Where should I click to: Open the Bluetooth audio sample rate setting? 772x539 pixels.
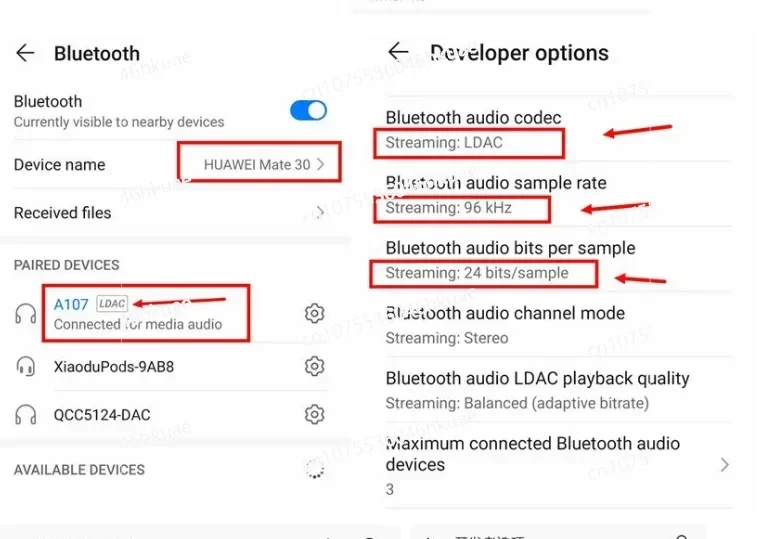coord(558,194)
